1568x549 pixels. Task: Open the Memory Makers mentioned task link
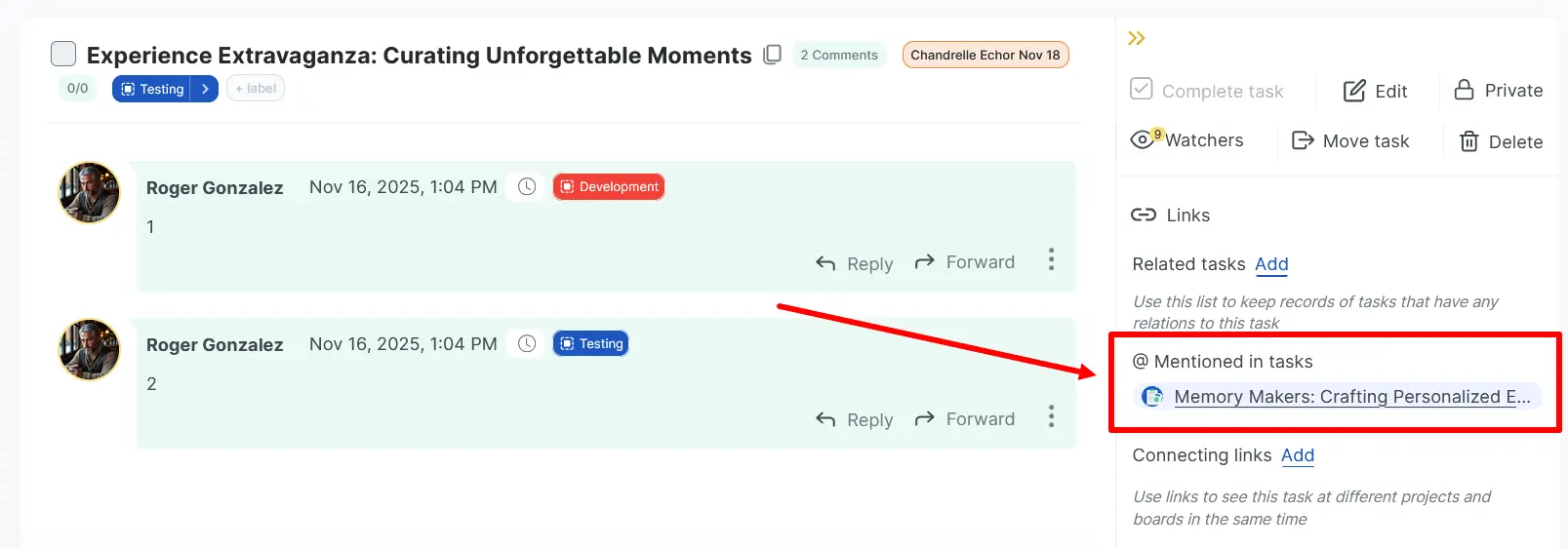click(1351, 397)
